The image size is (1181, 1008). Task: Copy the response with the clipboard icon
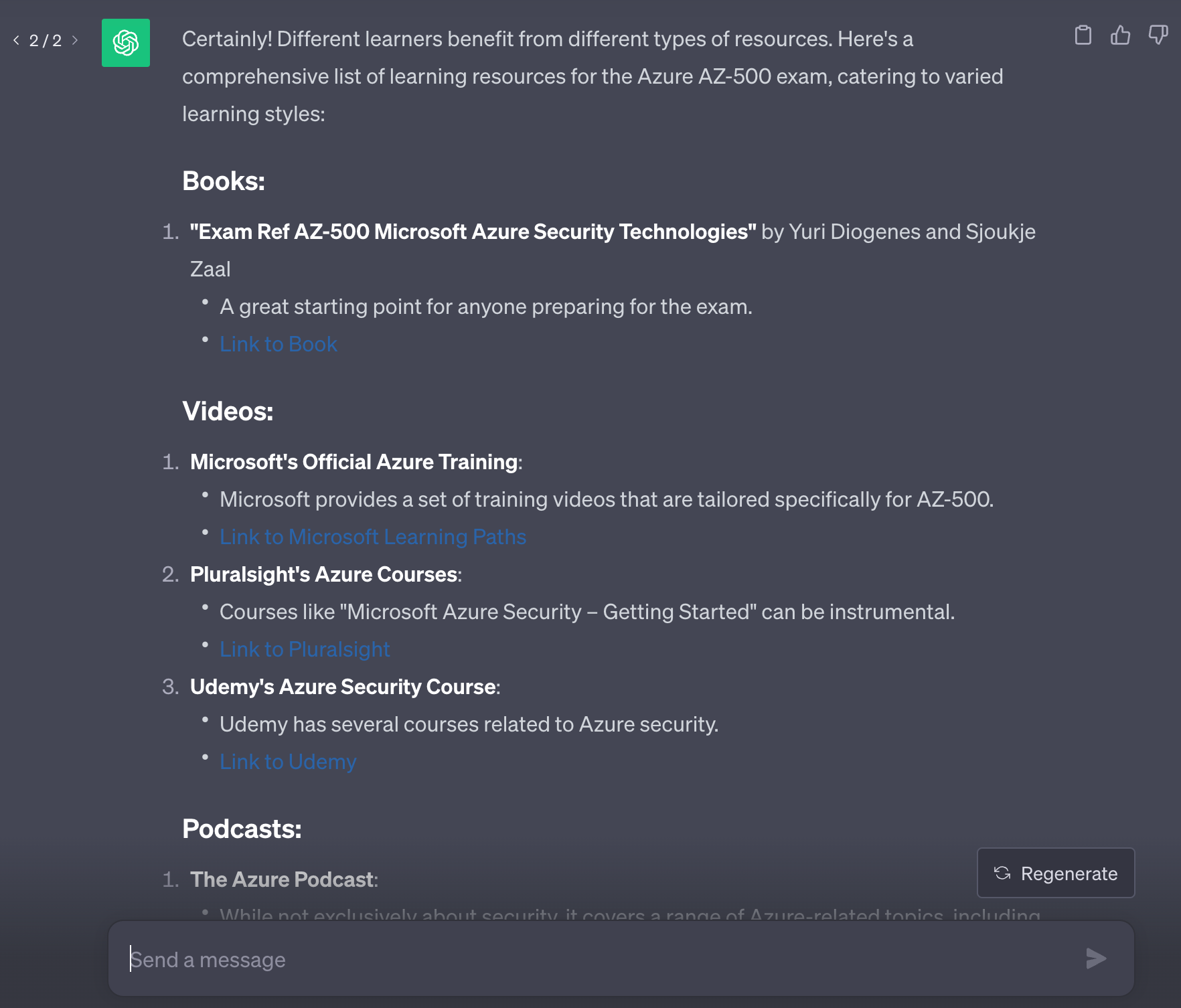[x=1083, y=35]
